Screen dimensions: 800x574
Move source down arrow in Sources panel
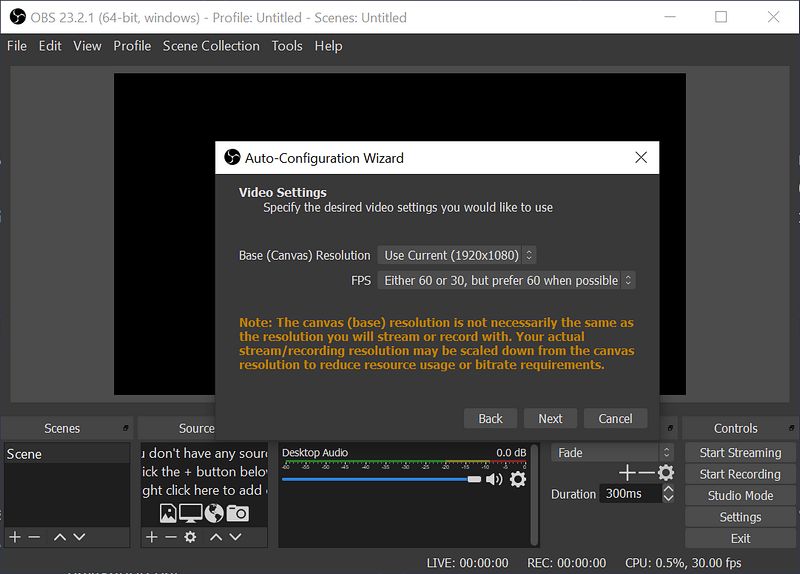[x=235, y=537]
